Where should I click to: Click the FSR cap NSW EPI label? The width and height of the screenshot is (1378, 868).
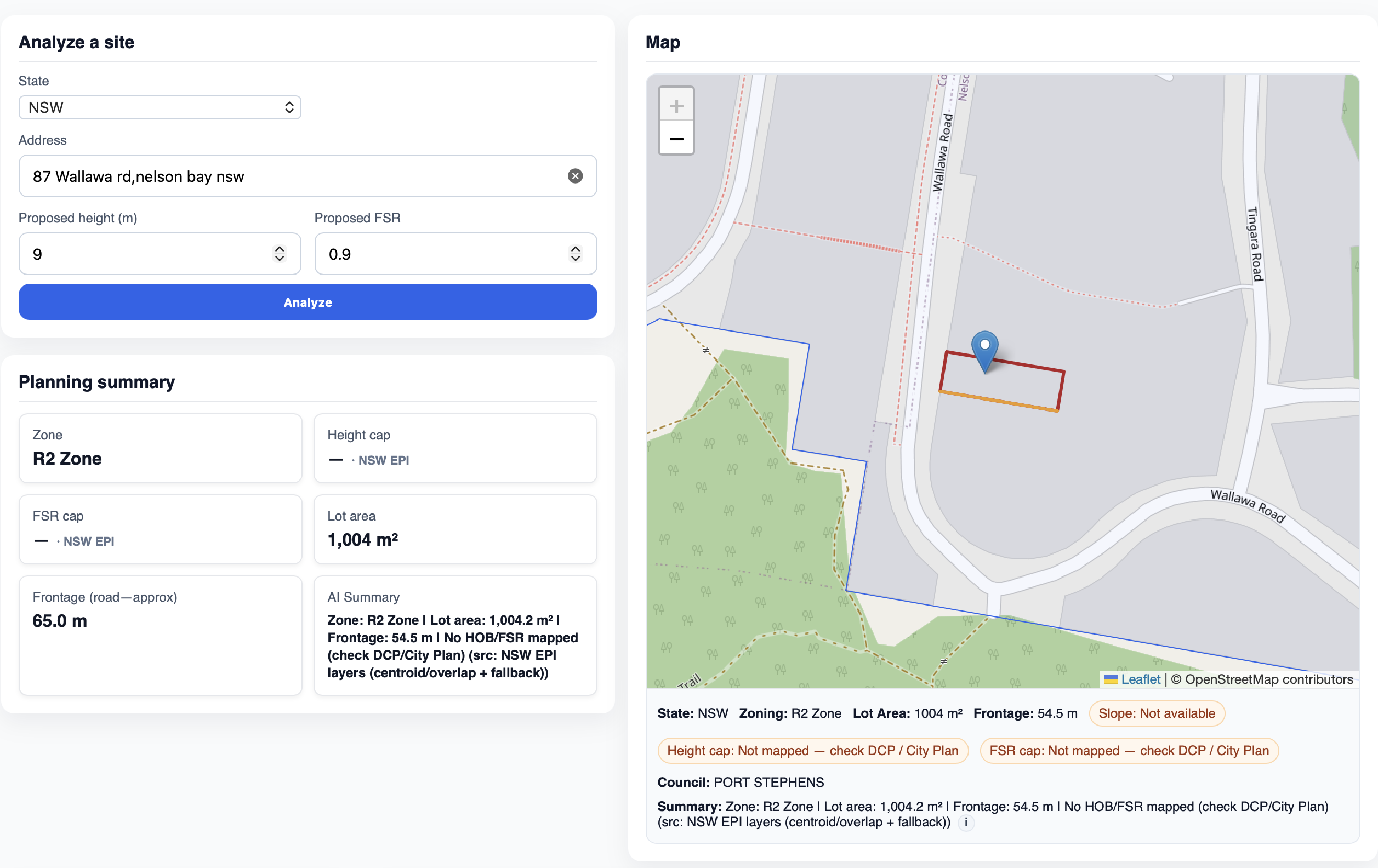coord(89,541)
